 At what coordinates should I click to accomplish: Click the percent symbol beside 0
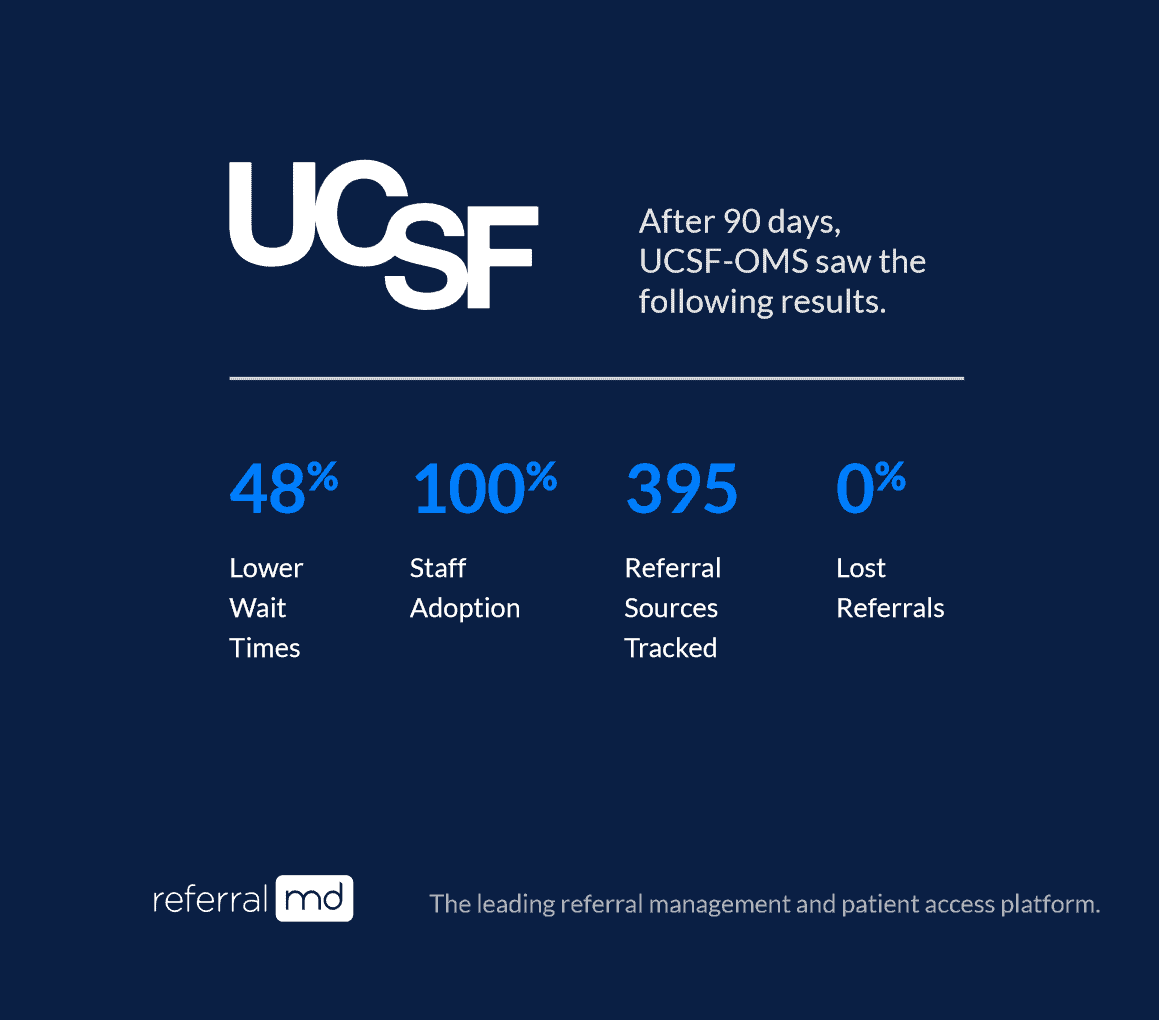[x=891, y=476]
